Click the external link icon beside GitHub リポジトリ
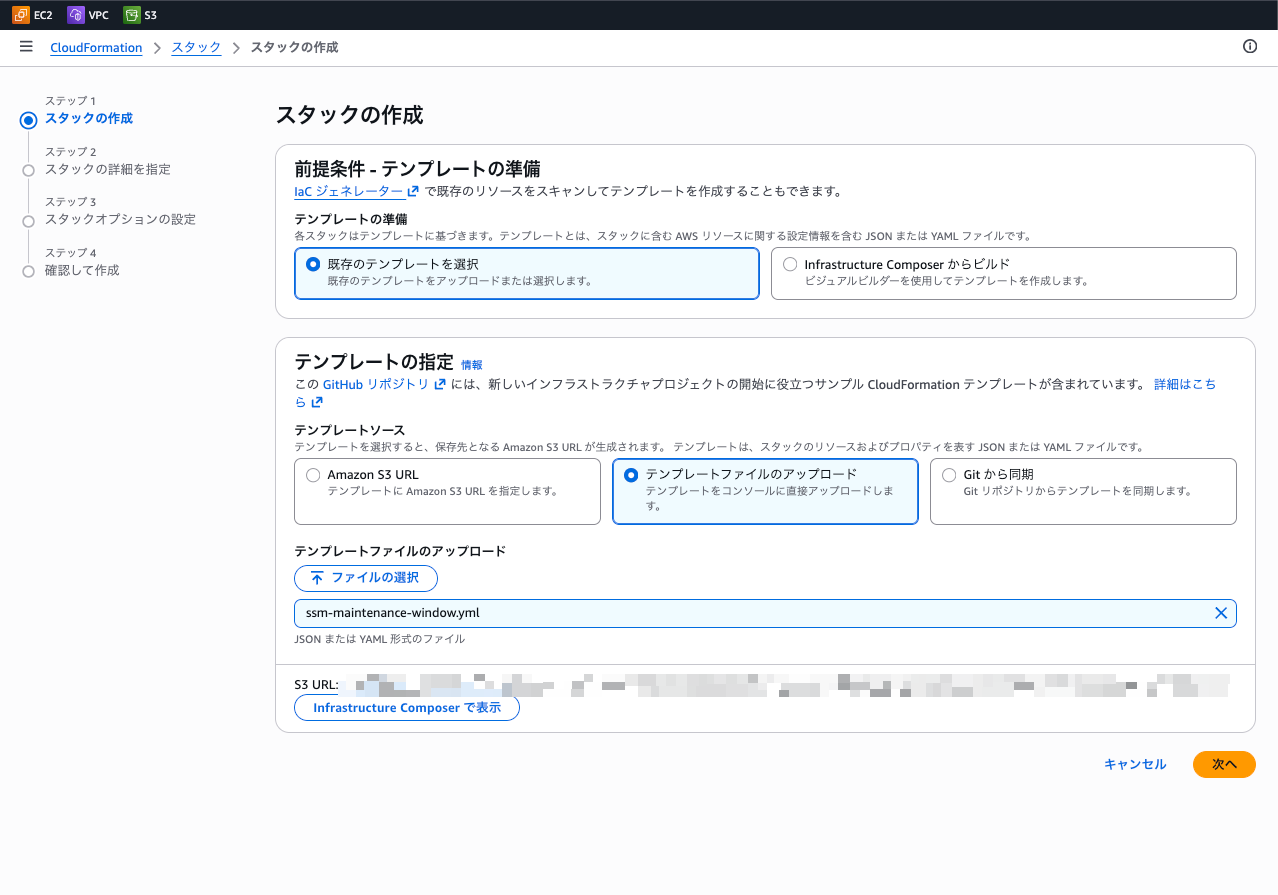This screenshot has height=895, width=1278. coord(440,384)
